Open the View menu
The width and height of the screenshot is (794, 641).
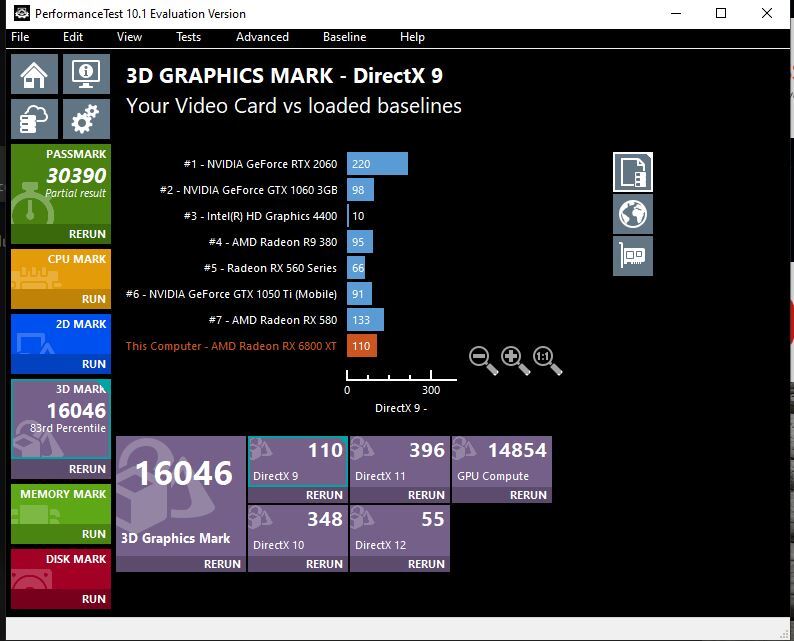coord(130,37)
